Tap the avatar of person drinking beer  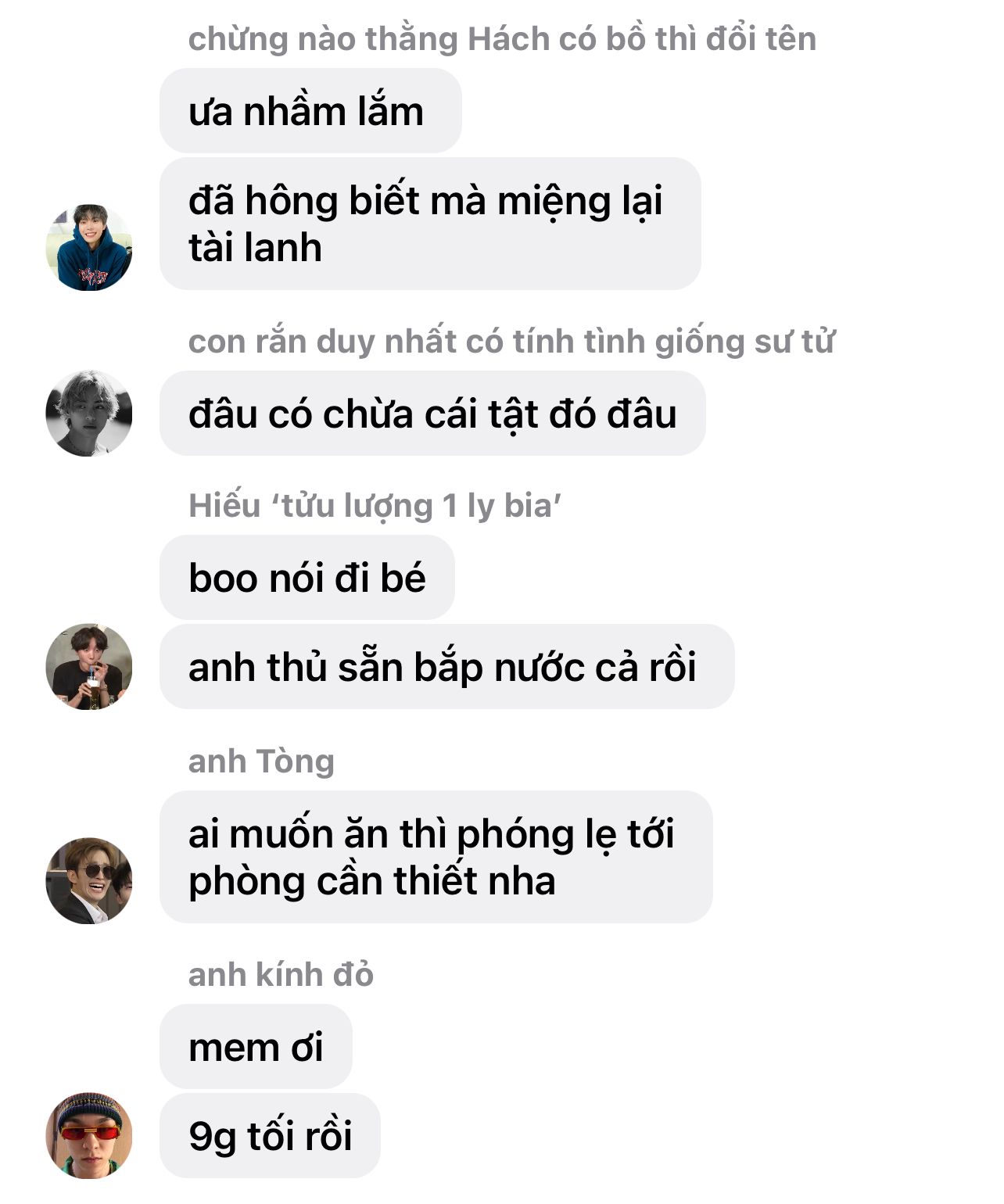pos(89,667)
